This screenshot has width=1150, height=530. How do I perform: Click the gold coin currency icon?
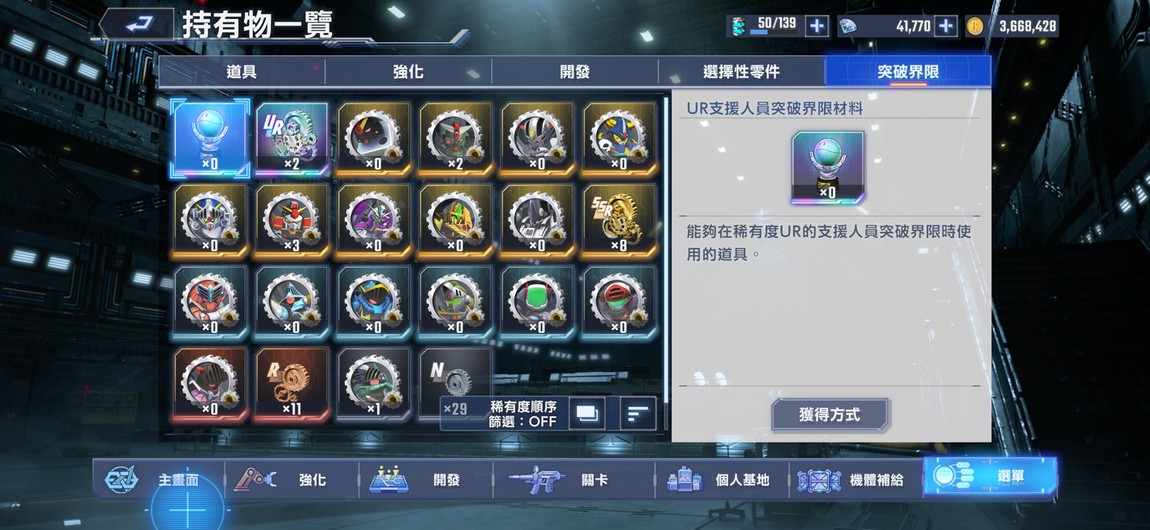pos(974,26)
